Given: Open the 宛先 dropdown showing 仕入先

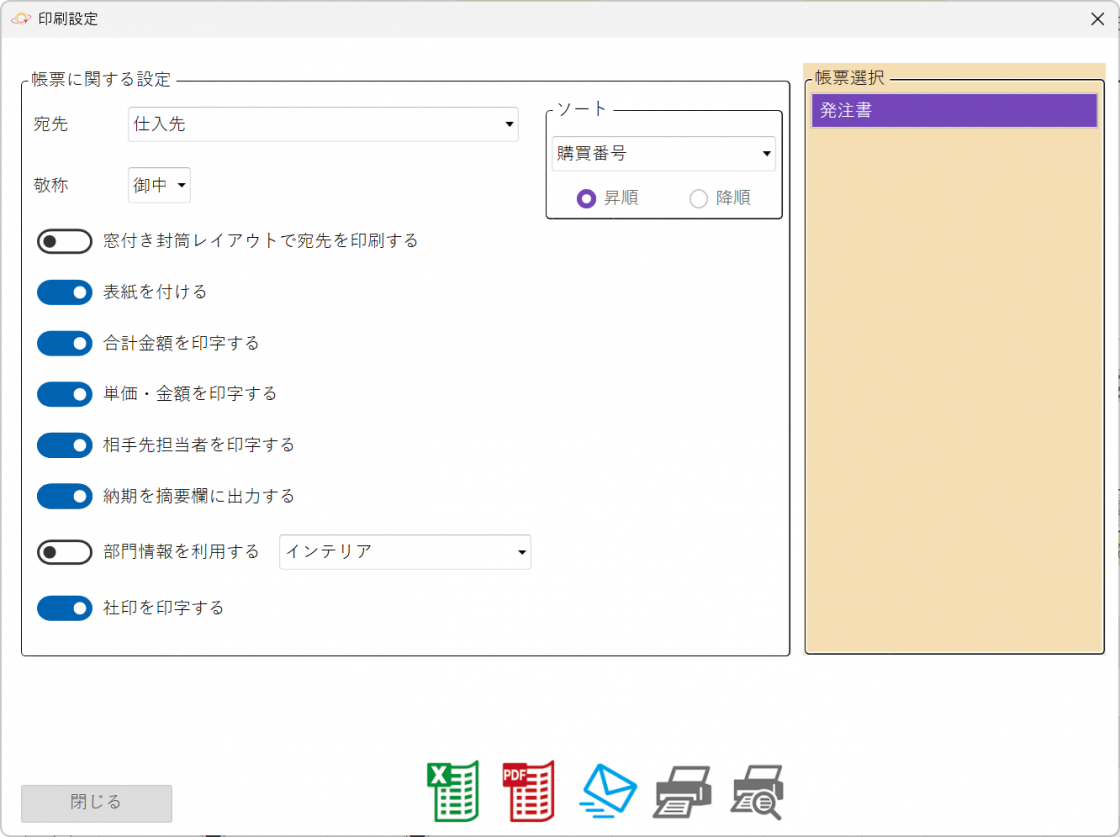Looking at the screenshot, I should coord(323,125).
